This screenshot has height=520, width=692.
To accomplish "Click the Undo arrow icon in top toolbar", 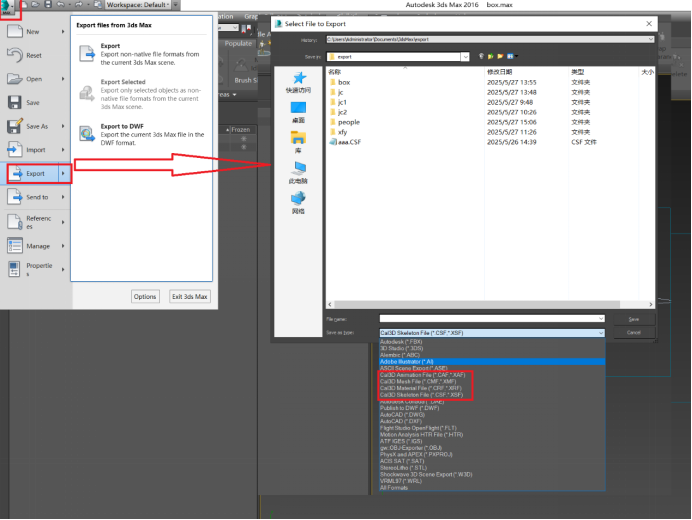I will coord(61,4).
